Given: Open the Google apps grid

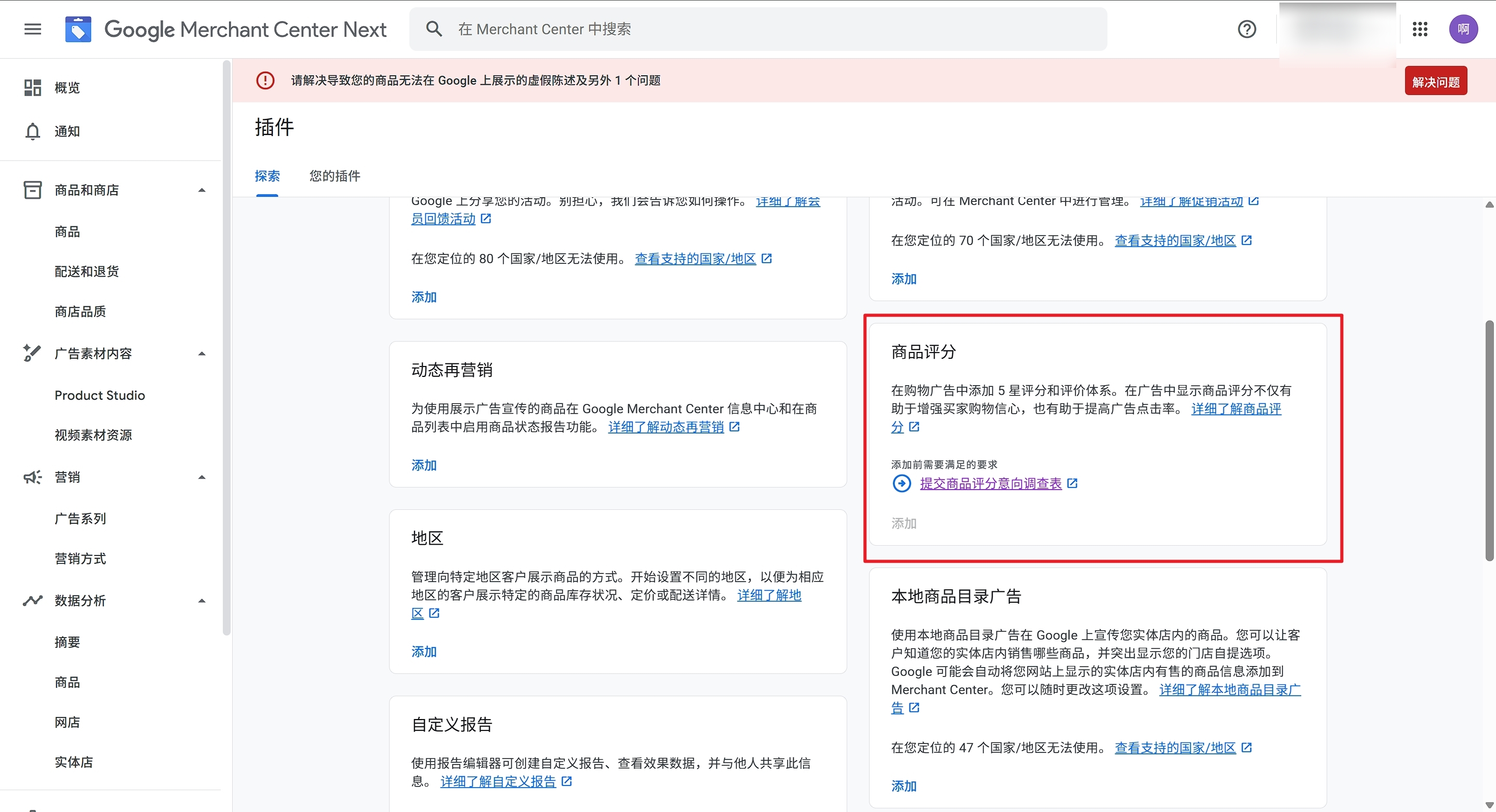Looking at the screenshot, I should point(1420,29).
